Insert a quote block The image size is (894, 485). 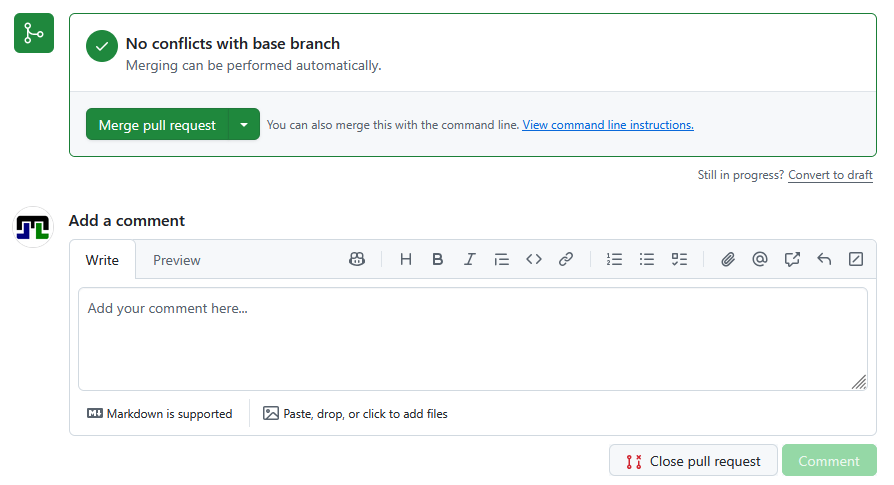(501, 259)
